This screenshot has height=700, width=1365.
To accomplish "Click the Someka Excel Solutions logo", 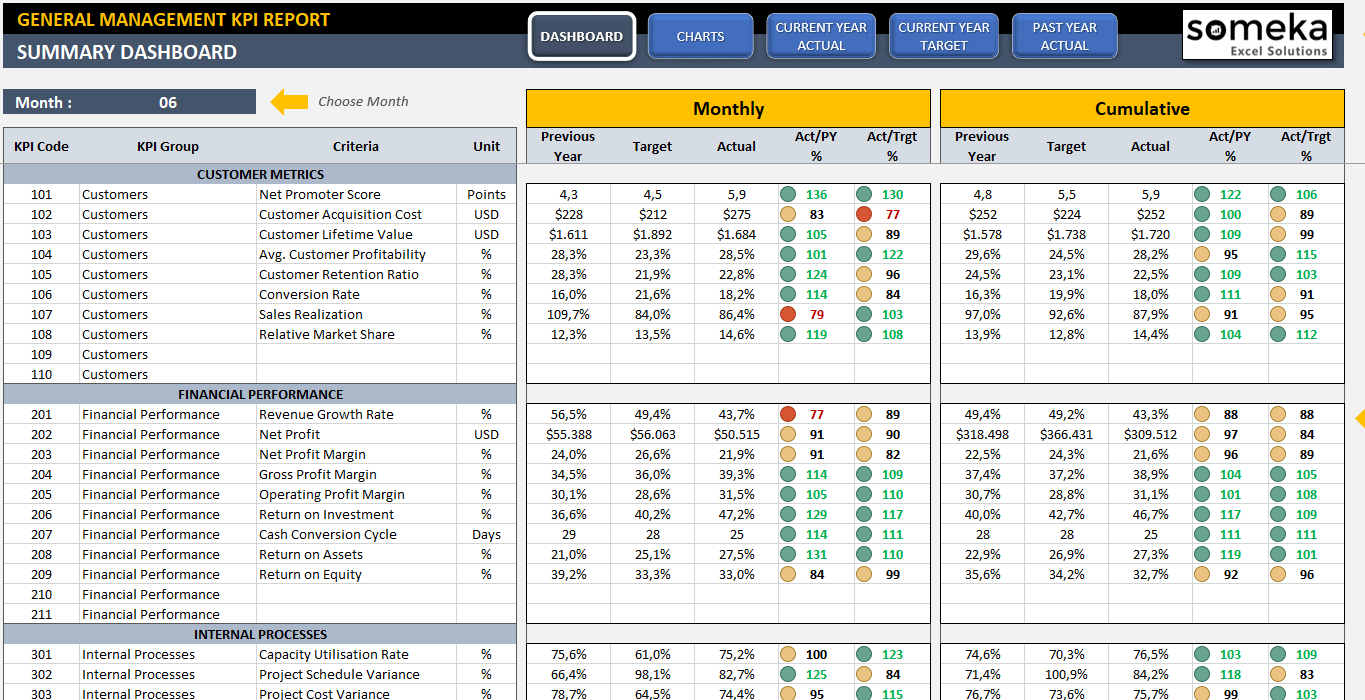I will click(1256, 36).
